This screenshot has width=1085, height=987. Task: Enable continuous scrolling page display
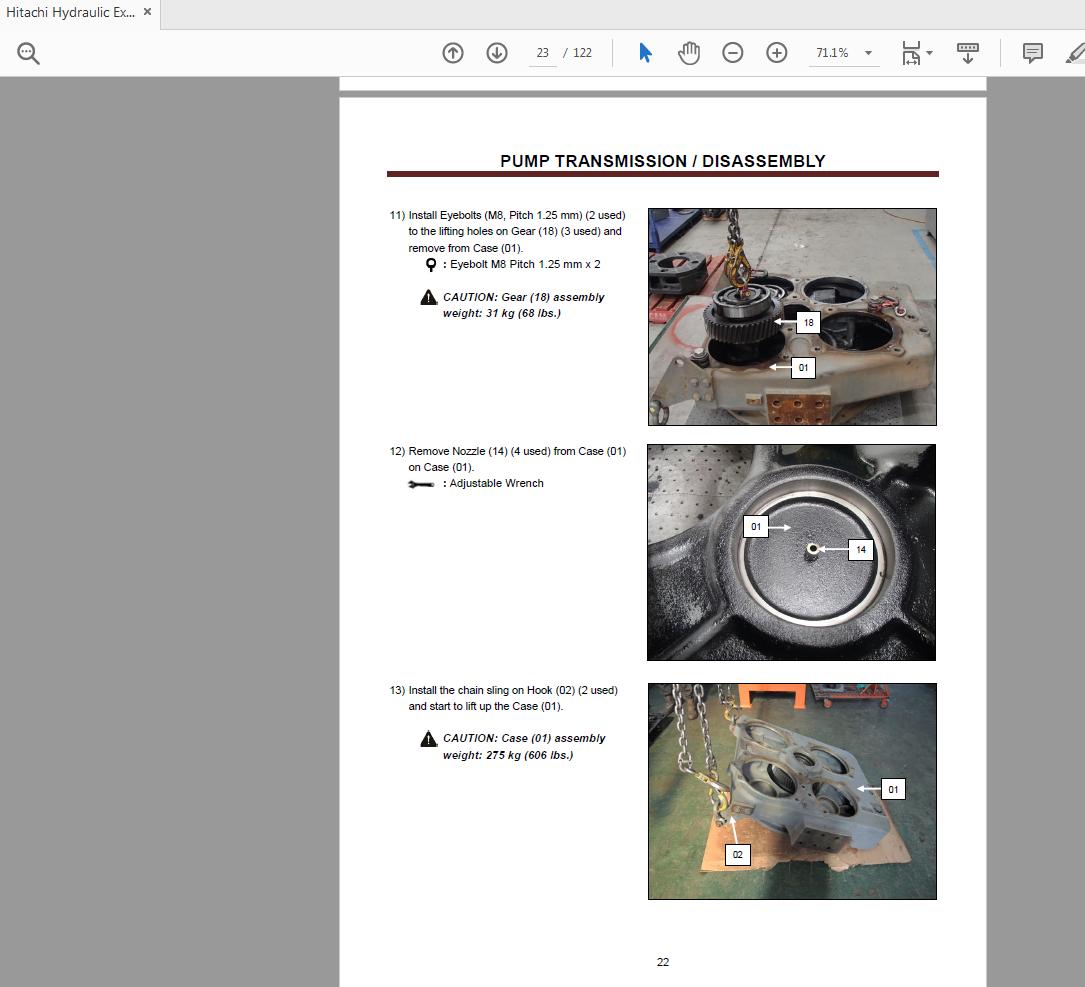(x=967, y=52)
